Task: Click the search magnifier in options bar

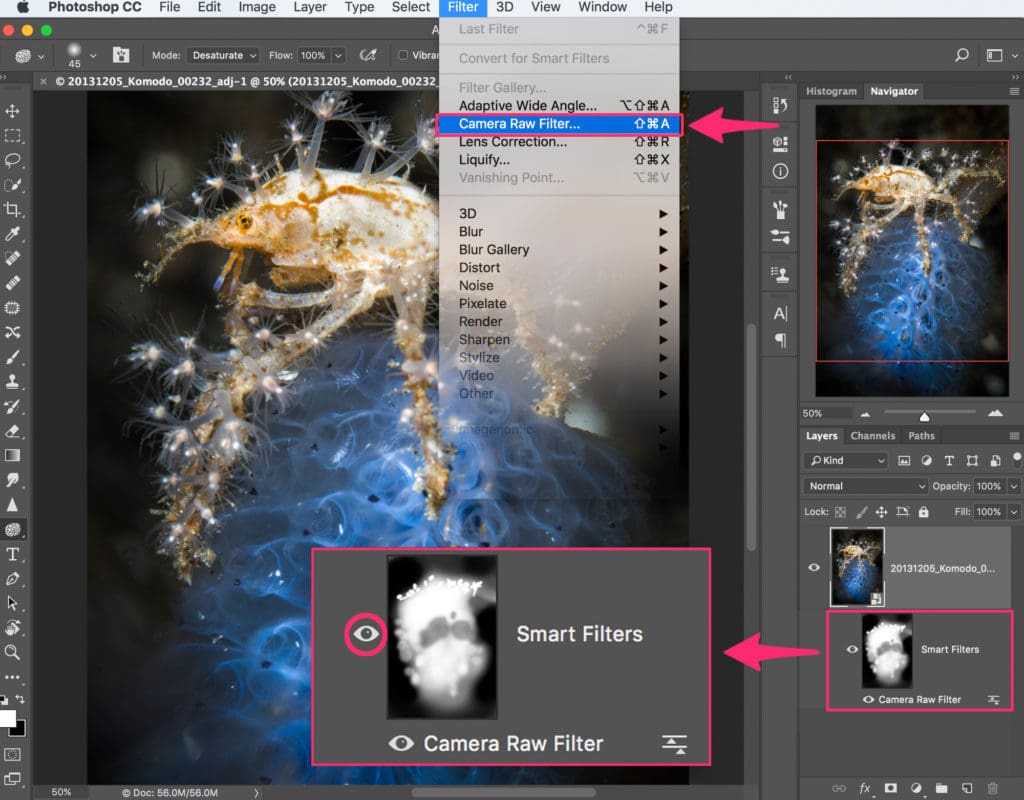Action: 961,55
